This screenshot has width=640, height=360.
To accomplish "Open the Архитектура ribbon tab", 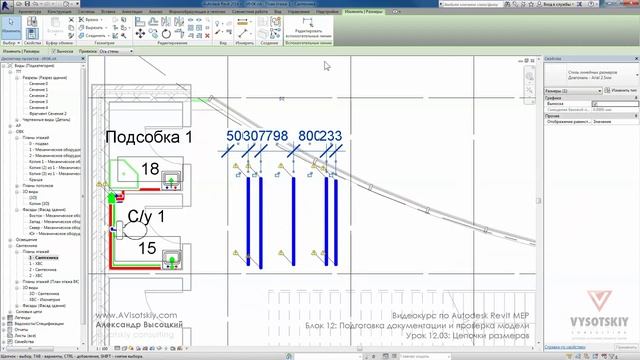I will tap(29, 12).
